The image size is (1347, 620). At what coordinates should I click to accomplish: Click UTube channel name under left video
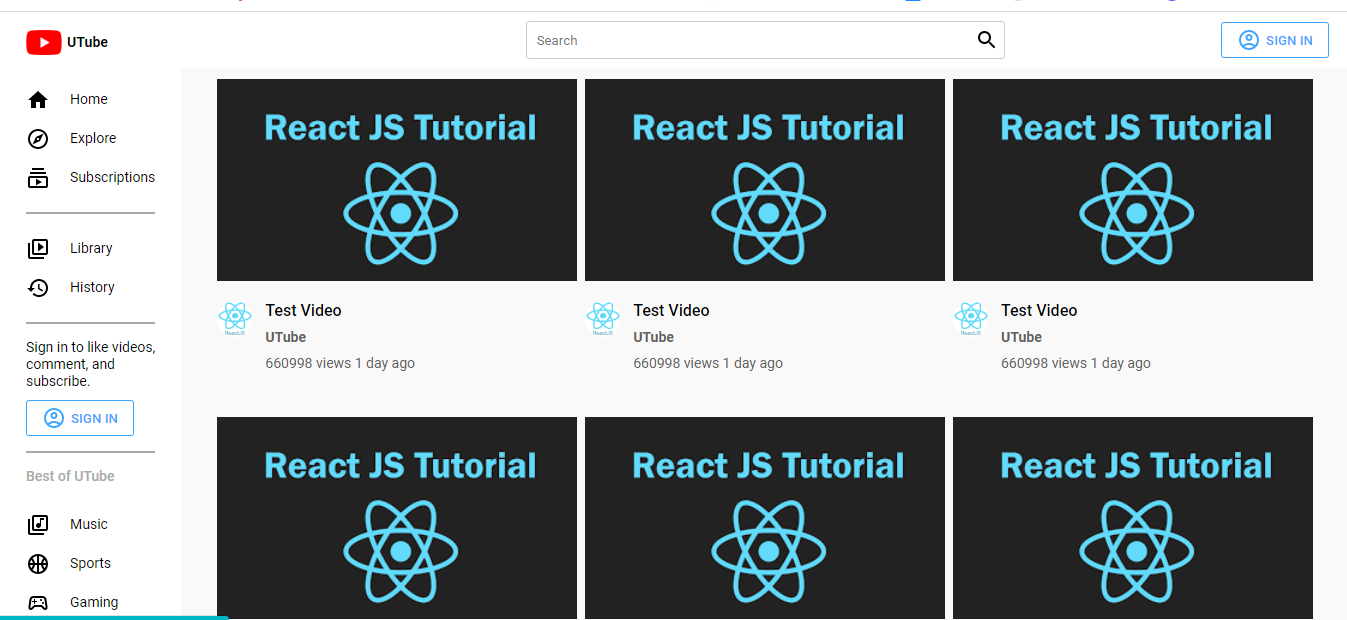tap(286, 338)
